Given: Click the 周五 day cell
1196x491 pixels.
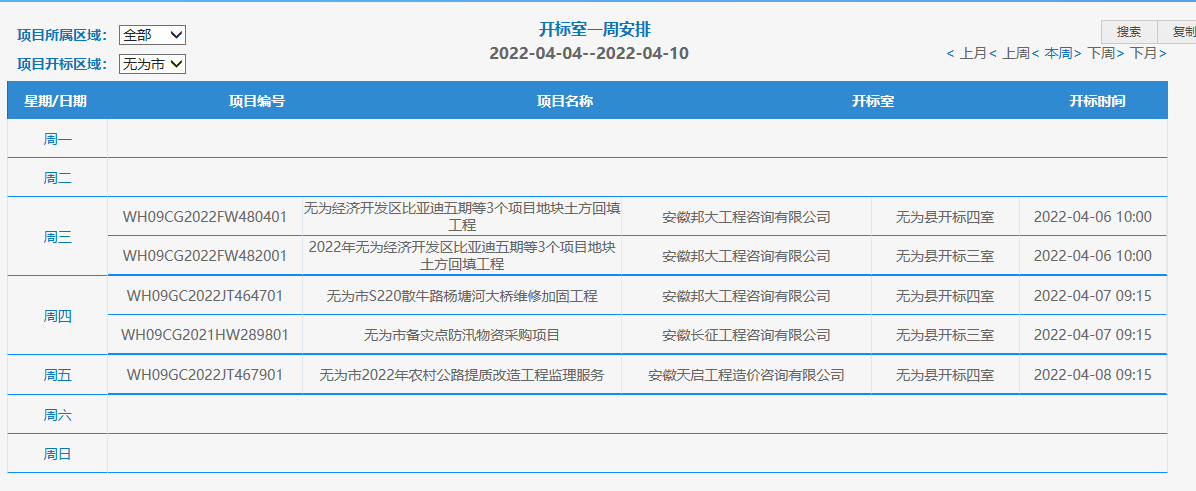Looking at the screenshot, I should (57, 375).
